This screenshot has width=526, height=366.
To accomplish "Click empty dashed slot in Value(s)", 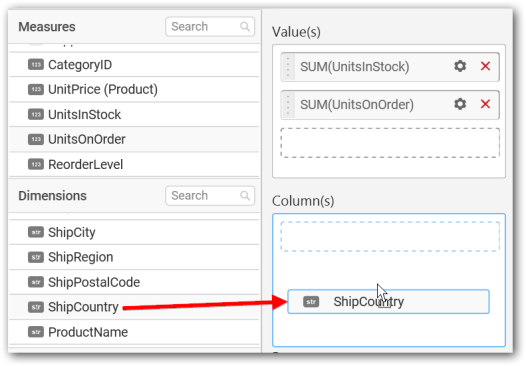I will 390,143.
